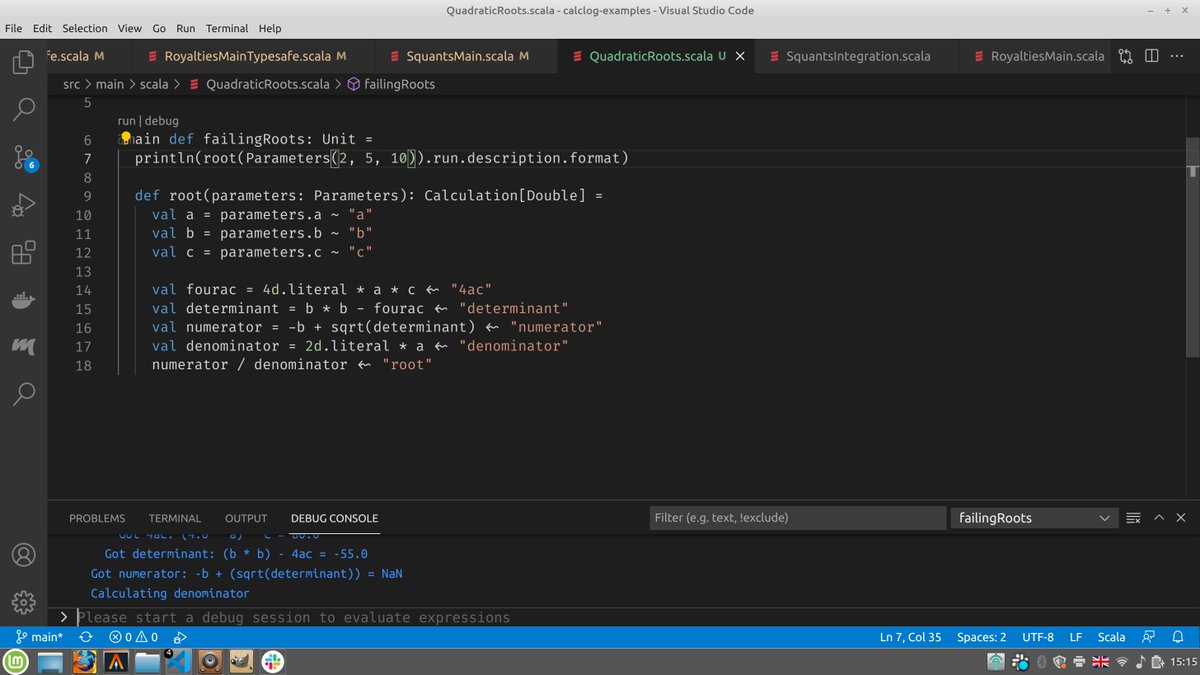The width and height of the screenshot is (1200, 675).
Task: Open the Linux Mint start menu
Action: click(16, 661)
